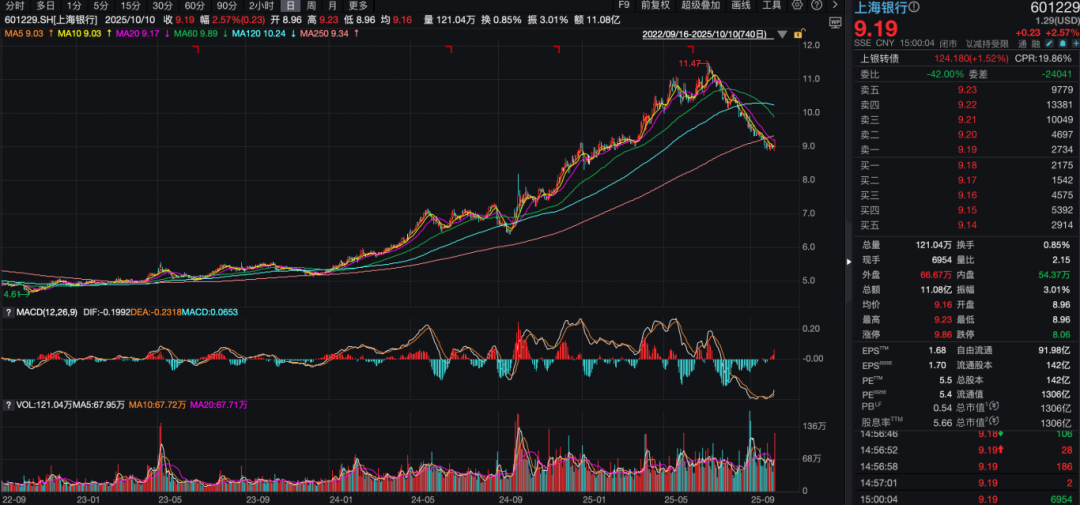
Task: Open the 前复权 adjustment dropdown
Action: (654, 6)
